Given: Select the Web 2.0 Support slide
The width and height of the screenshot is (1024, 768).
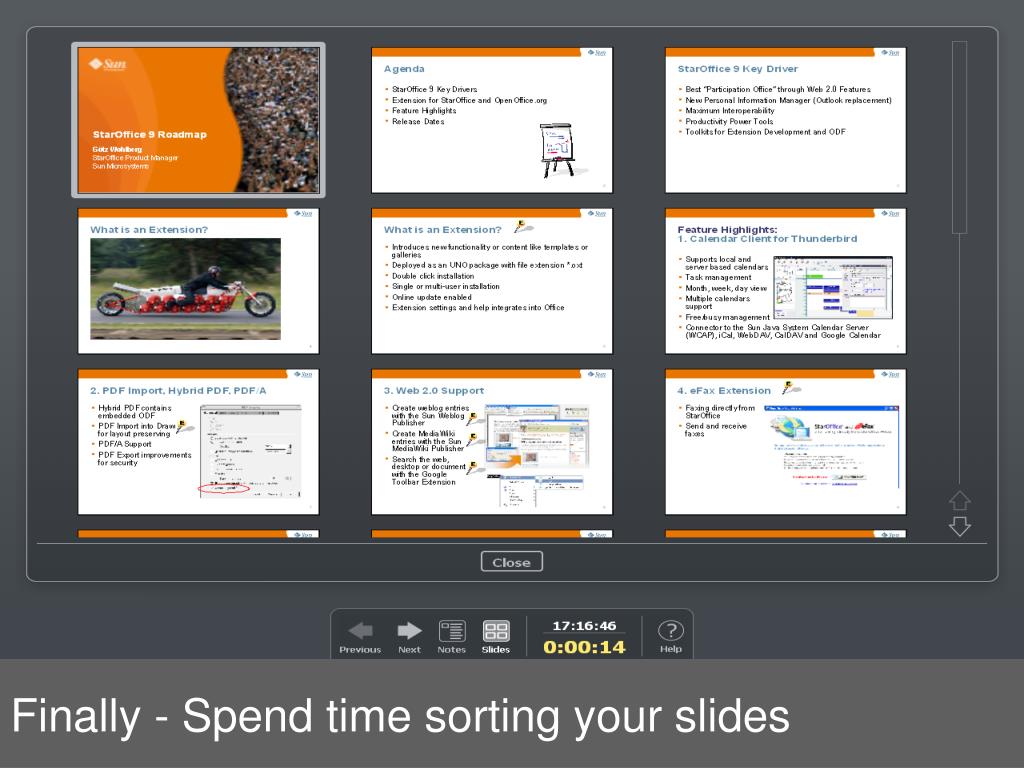Looking at the screenshot, I should [x=492, y=442].
